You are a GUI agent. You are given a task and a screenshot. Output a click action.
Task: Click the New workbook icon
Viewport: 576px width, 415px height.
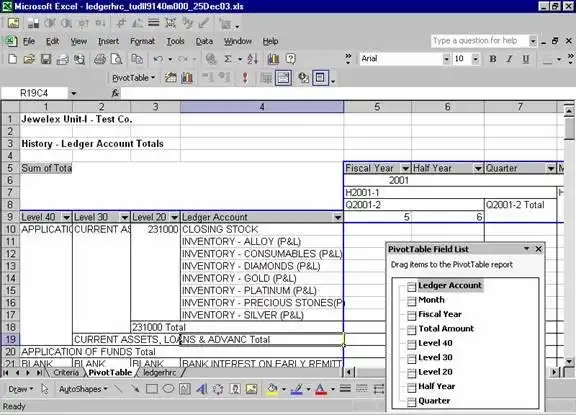coord(12,59)
